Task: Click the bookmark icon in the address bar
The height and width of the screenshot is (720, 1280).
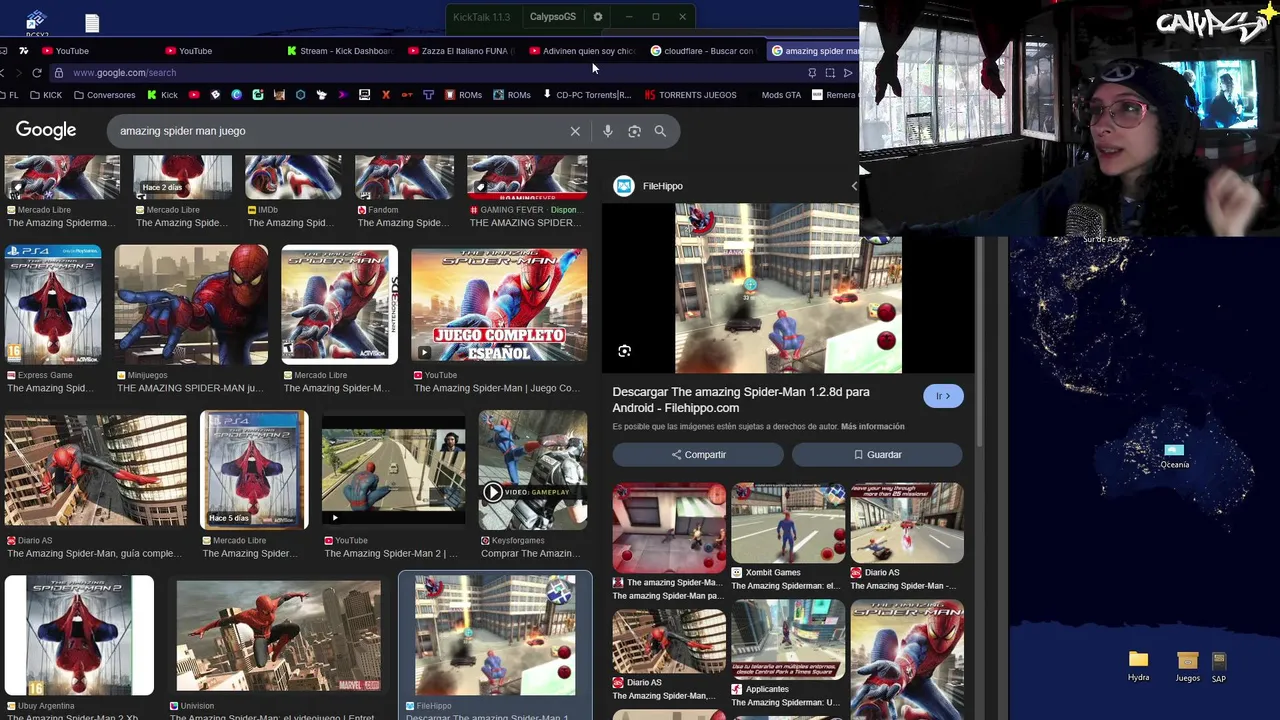Action: click(x=812, y=73)
